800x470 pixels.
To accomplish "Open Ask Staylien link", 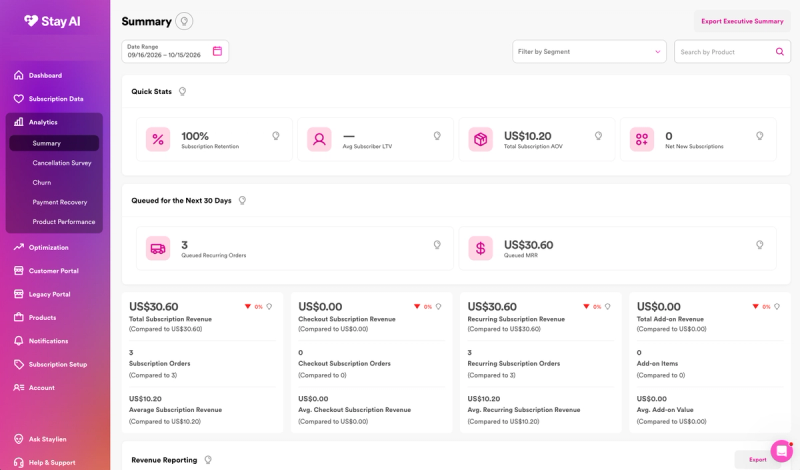I will pyautogui.click(x=47, y=439).
